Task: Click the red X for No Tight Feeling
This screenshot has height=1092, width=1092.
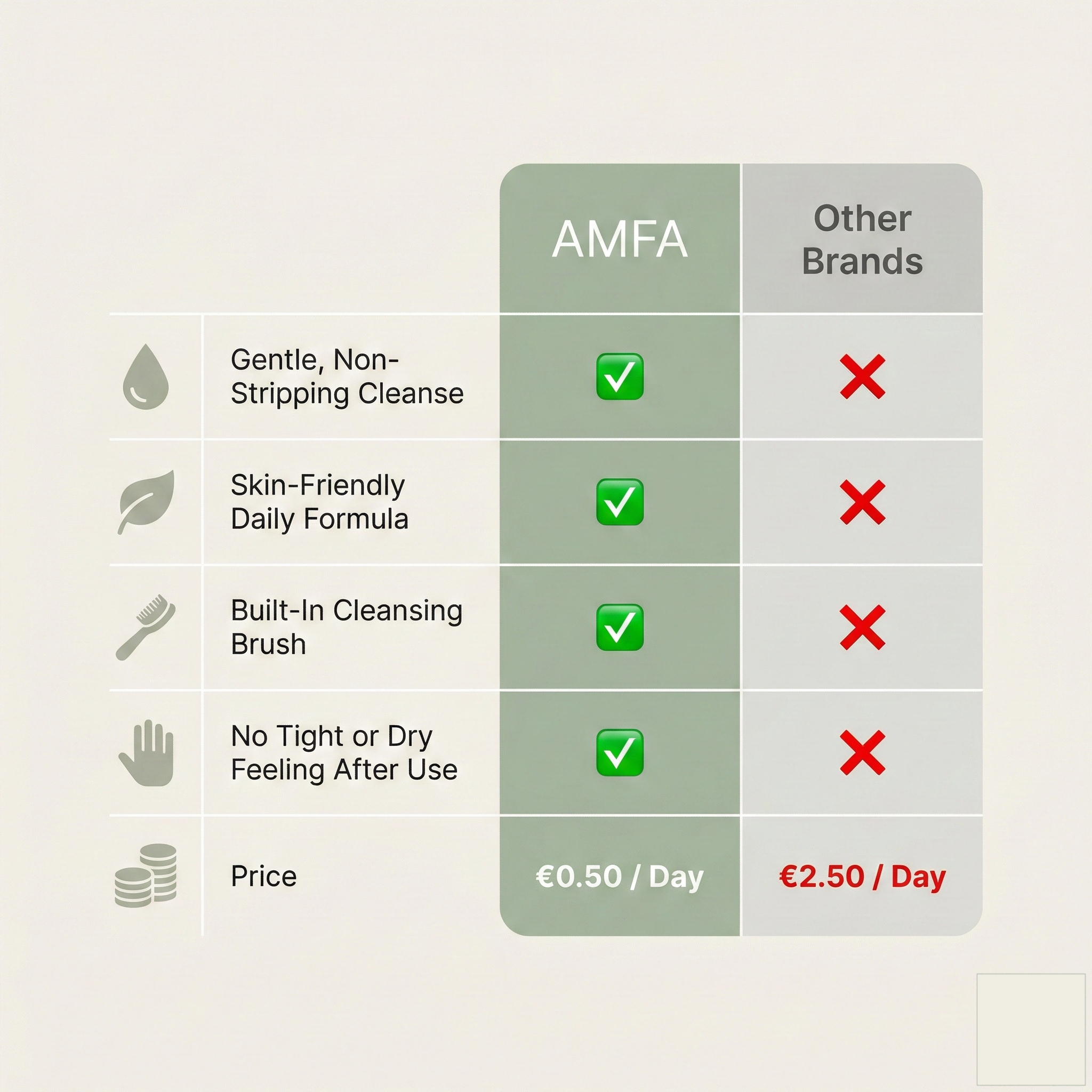Action: tap(863, 752)
